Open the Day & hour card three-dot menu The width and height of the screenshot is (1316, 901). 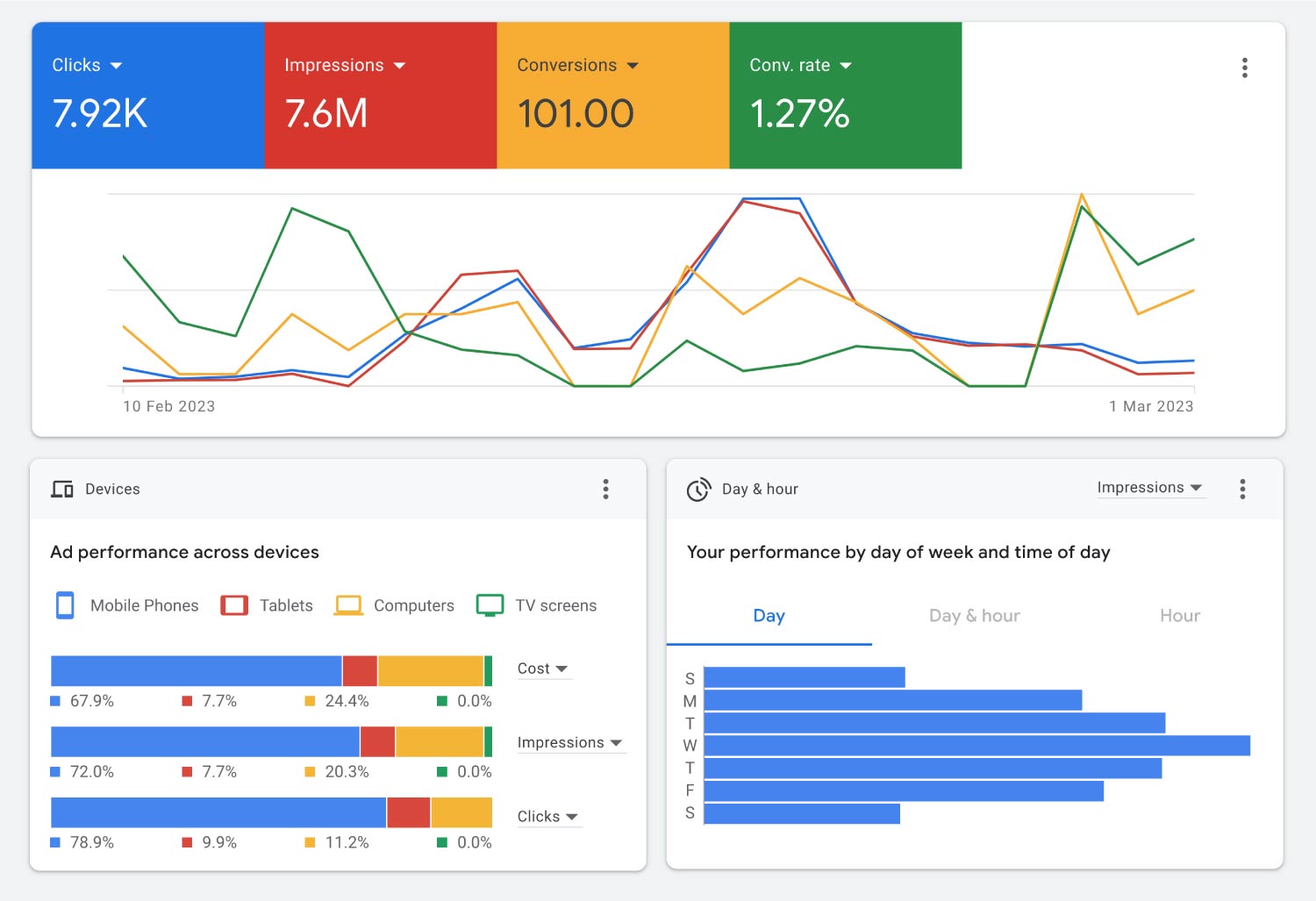[1242, 489]
